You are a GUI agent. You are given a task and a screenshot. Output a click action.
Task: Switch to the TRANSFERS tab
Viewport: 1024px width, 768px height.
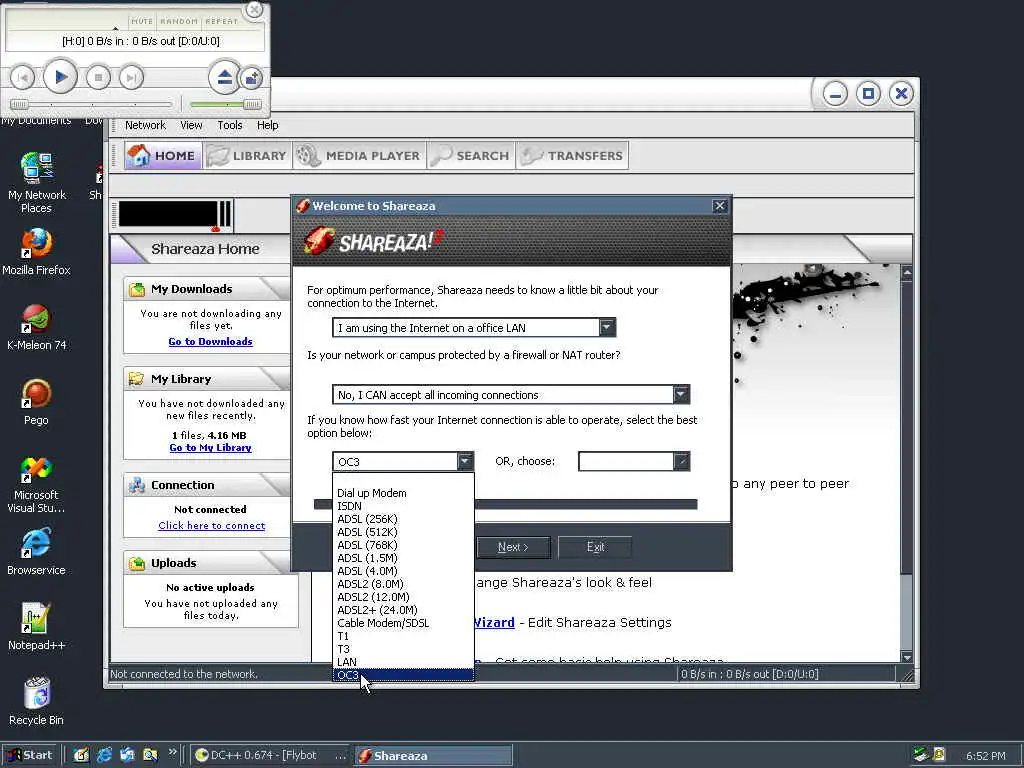[572, 155]
